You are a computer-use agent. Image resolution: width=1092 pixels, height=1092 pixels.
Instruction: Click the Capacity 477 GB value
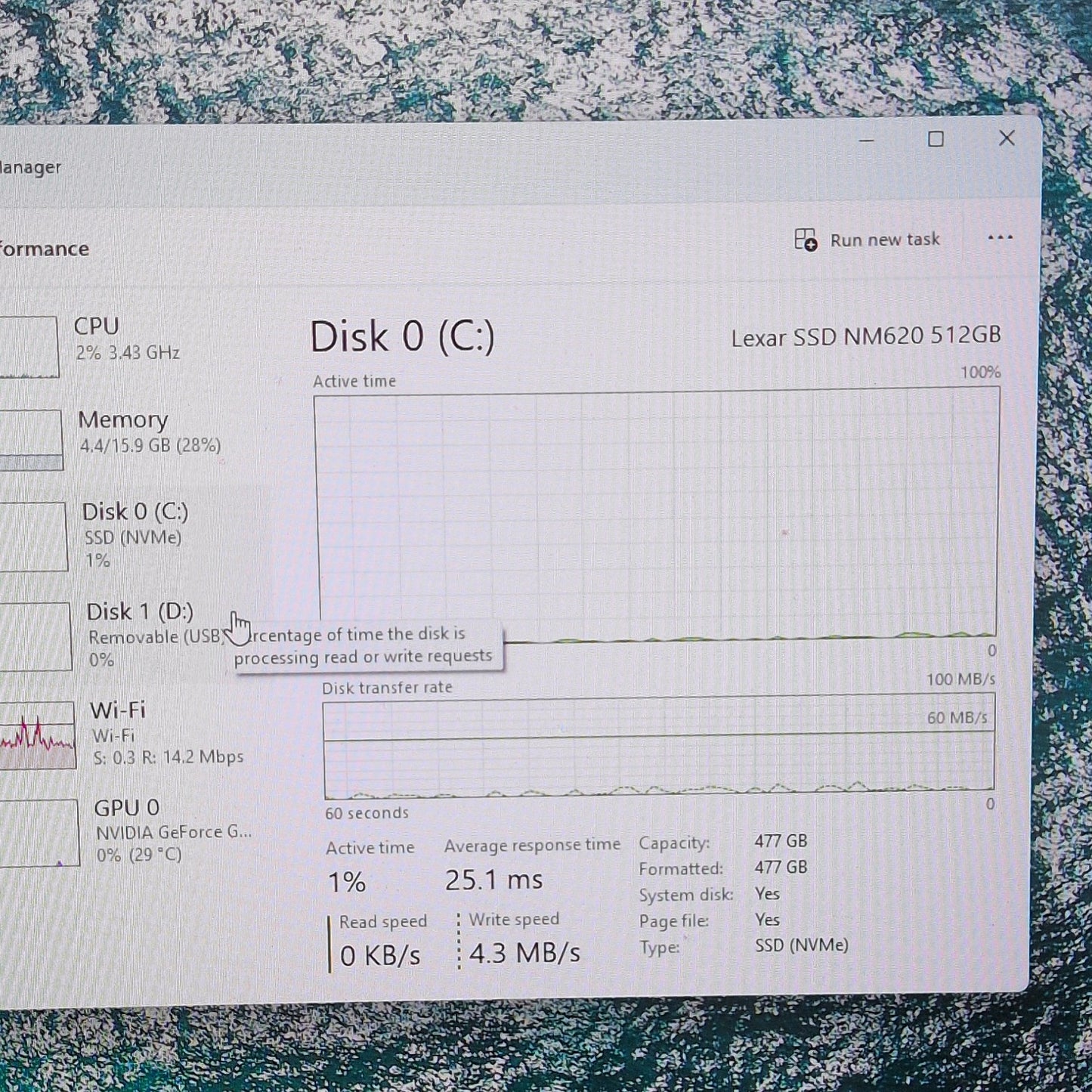point(781,841)
